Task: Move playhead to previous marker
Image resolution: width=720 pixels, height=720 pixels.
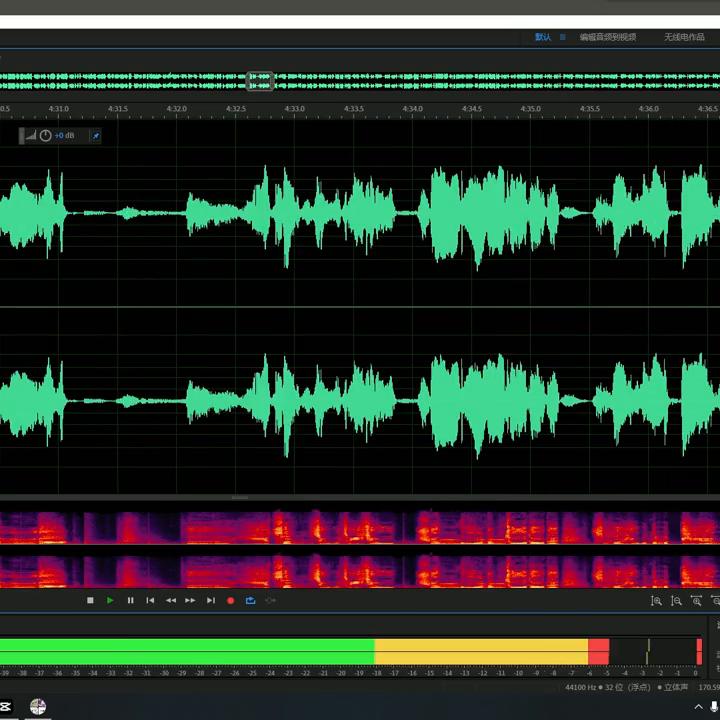Action: [150, 600]
